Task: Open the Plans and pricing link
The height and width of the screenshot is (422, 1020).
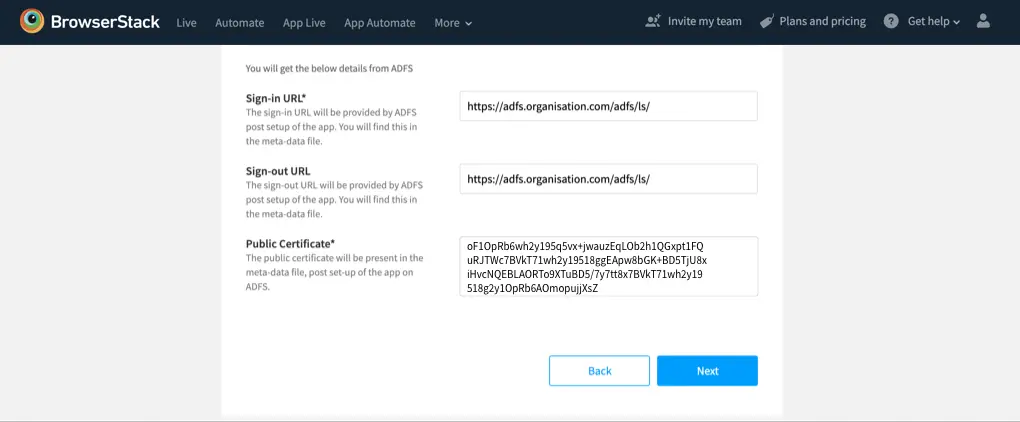Action: 822,21
